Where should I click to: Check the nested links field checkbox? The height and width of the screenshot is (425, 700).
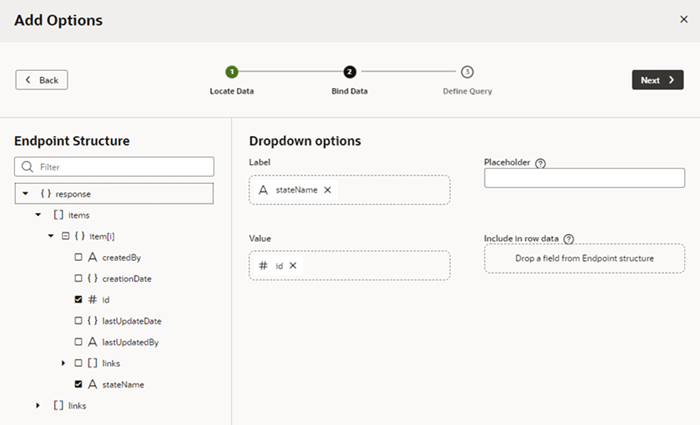(78, 363)
